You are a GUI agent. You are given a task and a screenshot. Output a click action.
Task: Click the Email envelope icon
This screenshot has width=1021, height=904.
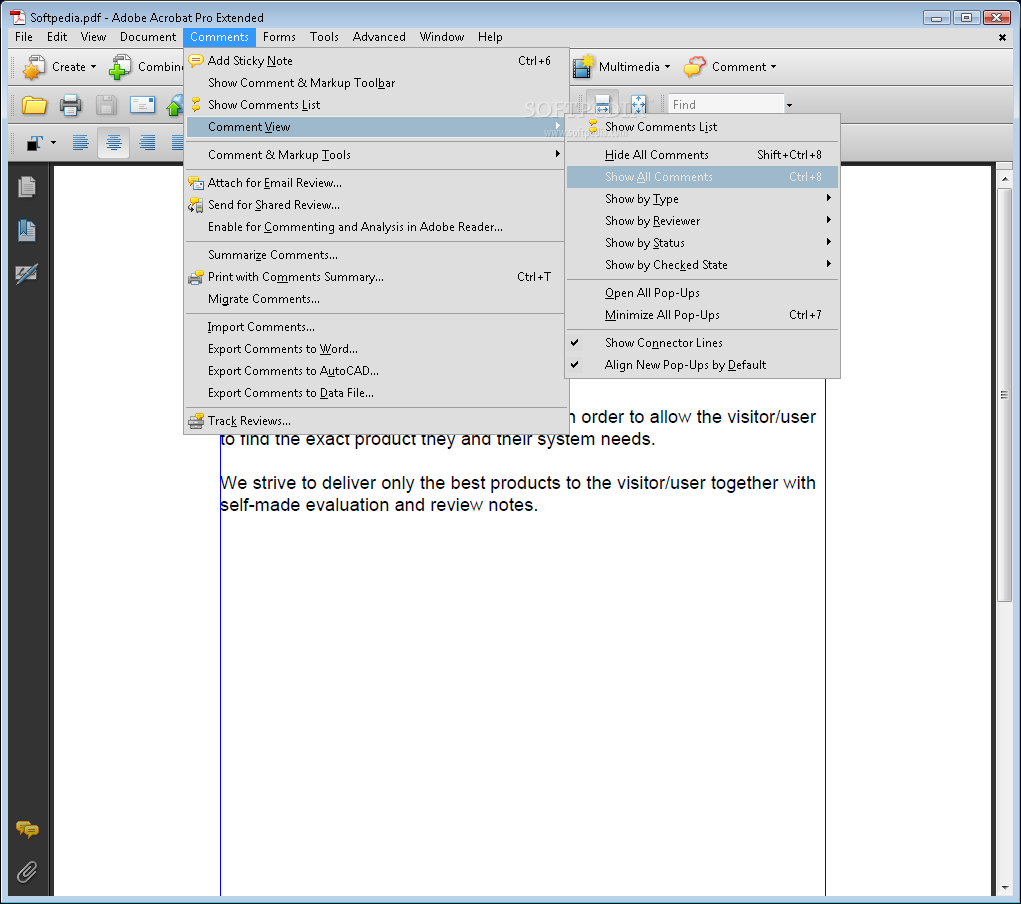(142, 105)
